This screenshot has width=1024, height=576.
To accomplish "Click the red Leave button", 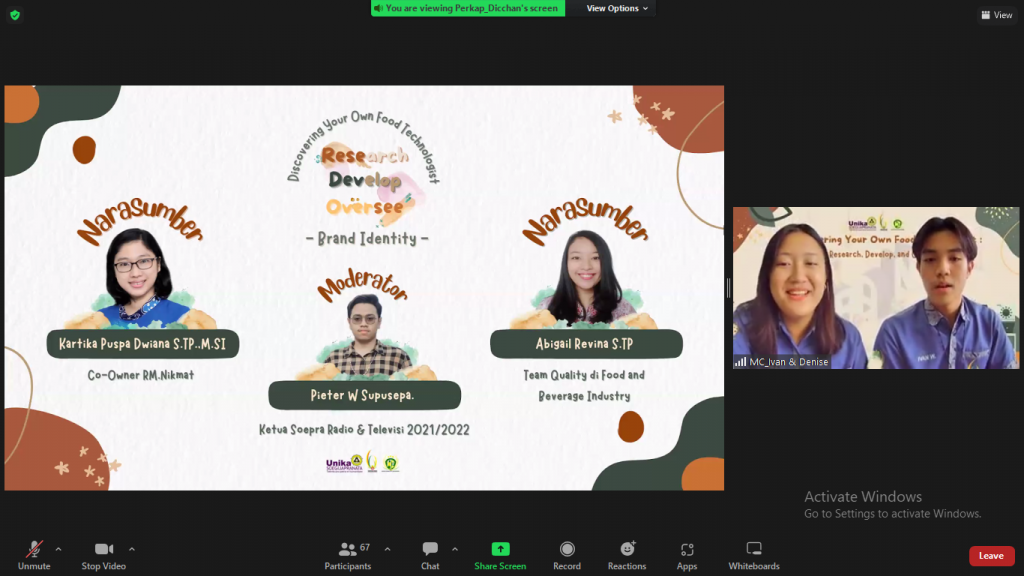I will tap(990, 556).
